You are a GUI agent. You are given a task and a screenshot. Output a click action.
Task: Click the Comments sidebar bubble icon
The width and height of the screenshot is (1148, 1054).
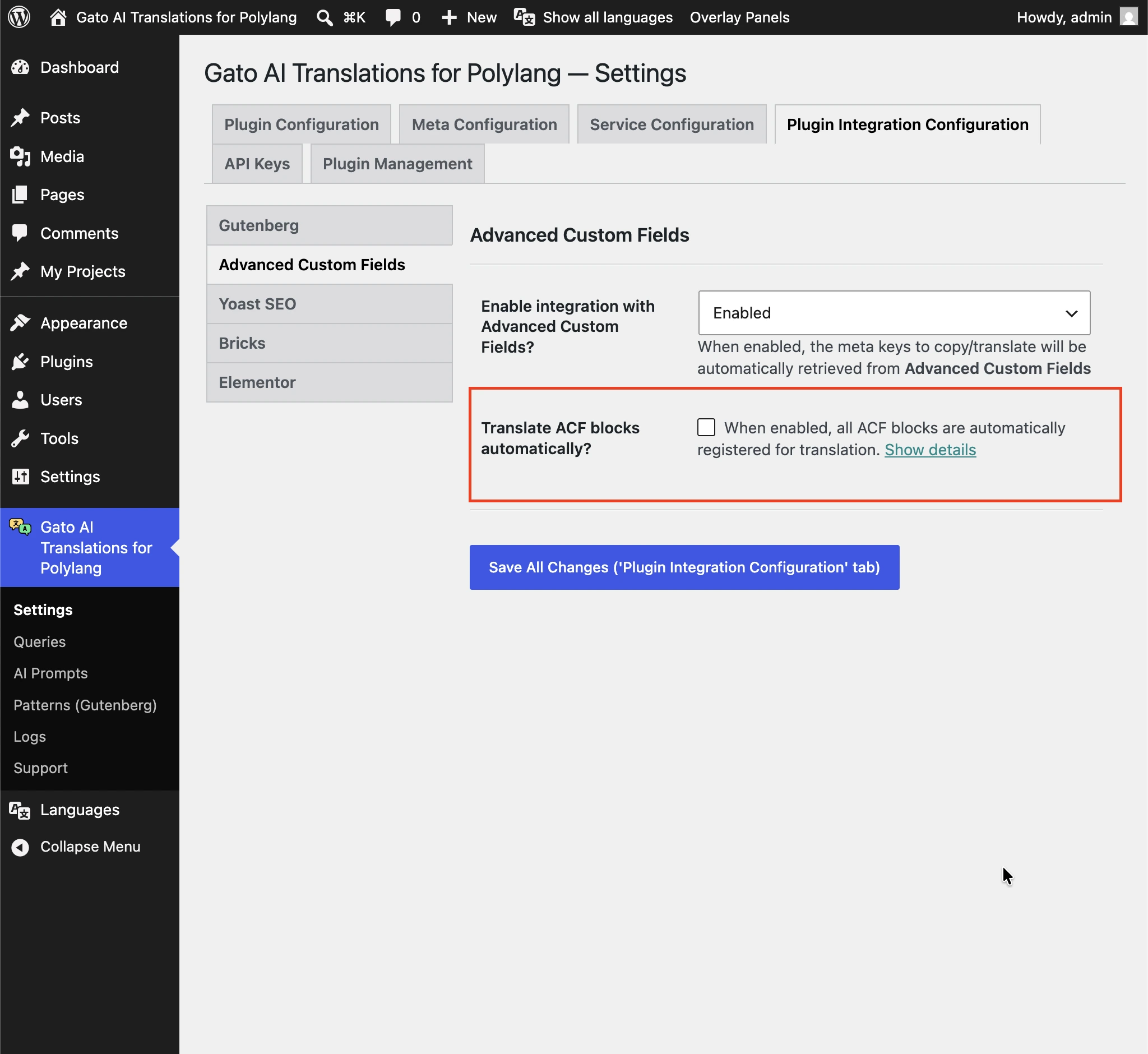pyautogui.click(x=21, y=233)
